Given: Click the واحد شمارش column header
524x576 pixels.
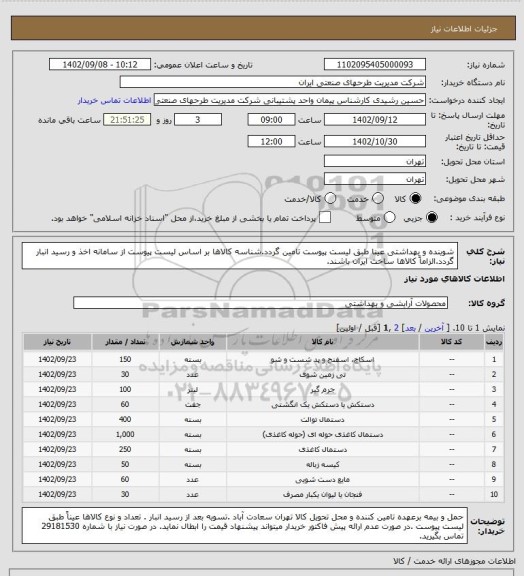Looking at the screenshot, I should click(193, 342).
